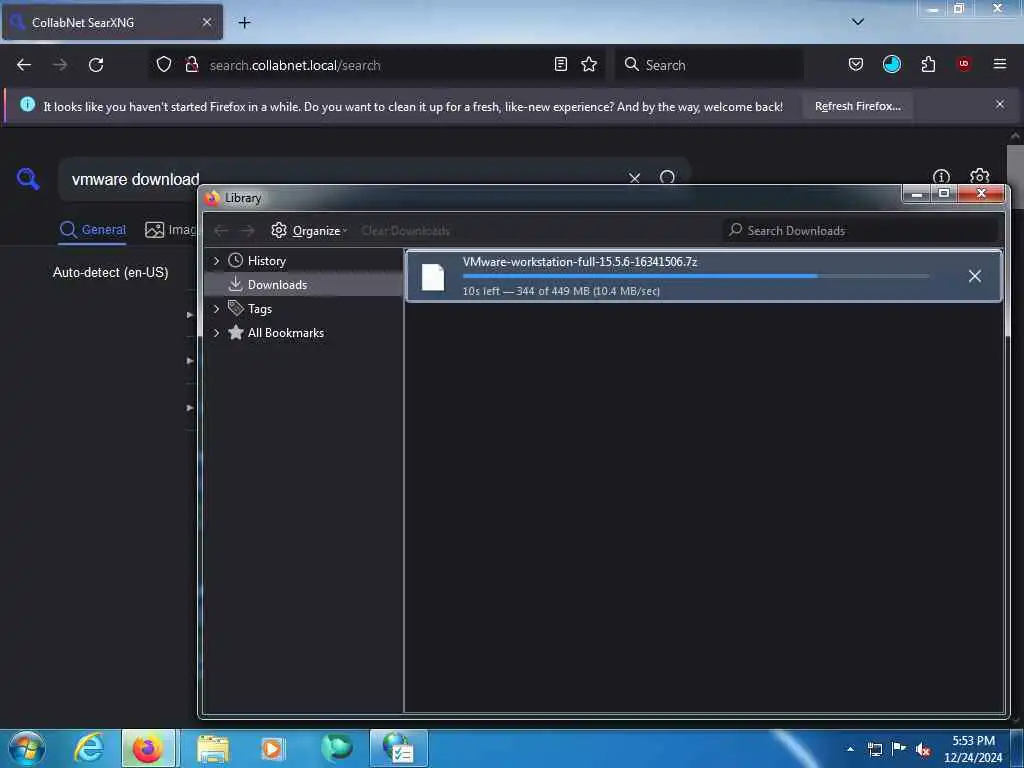This screenshot has width=1024, height=768.
Task: Launch Internet Explorer from the taskbar
Action: [89, 748]
